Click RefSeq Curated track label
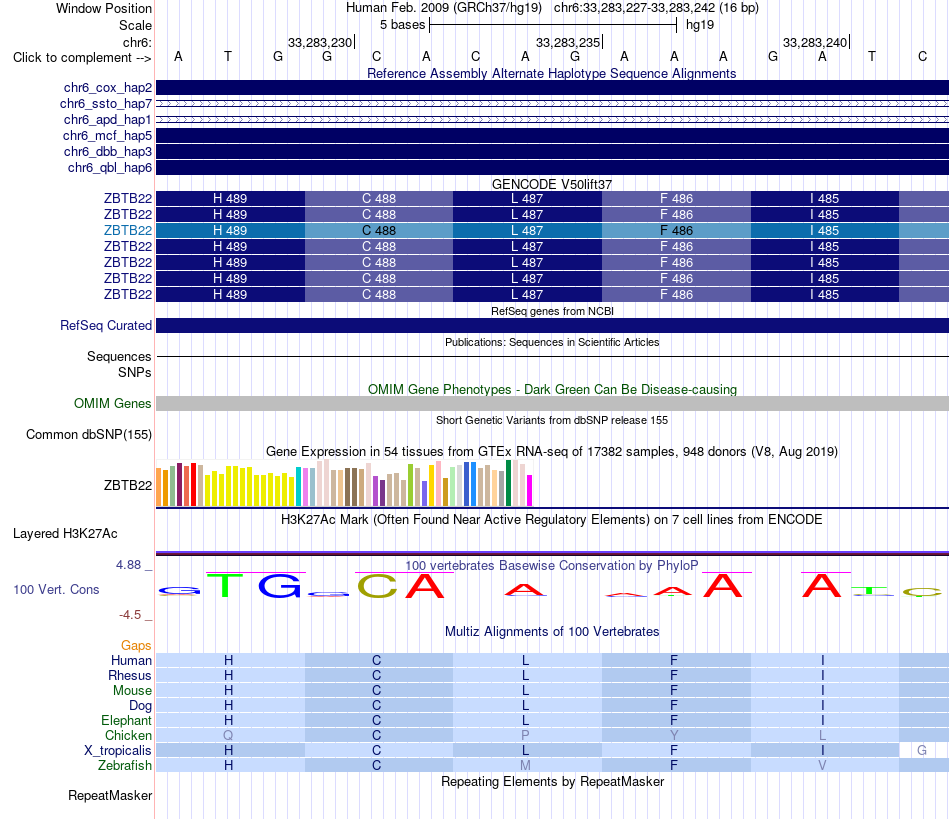Image resolution: width=950 pixels, height=819 pixels. click(x=106, y=325)
